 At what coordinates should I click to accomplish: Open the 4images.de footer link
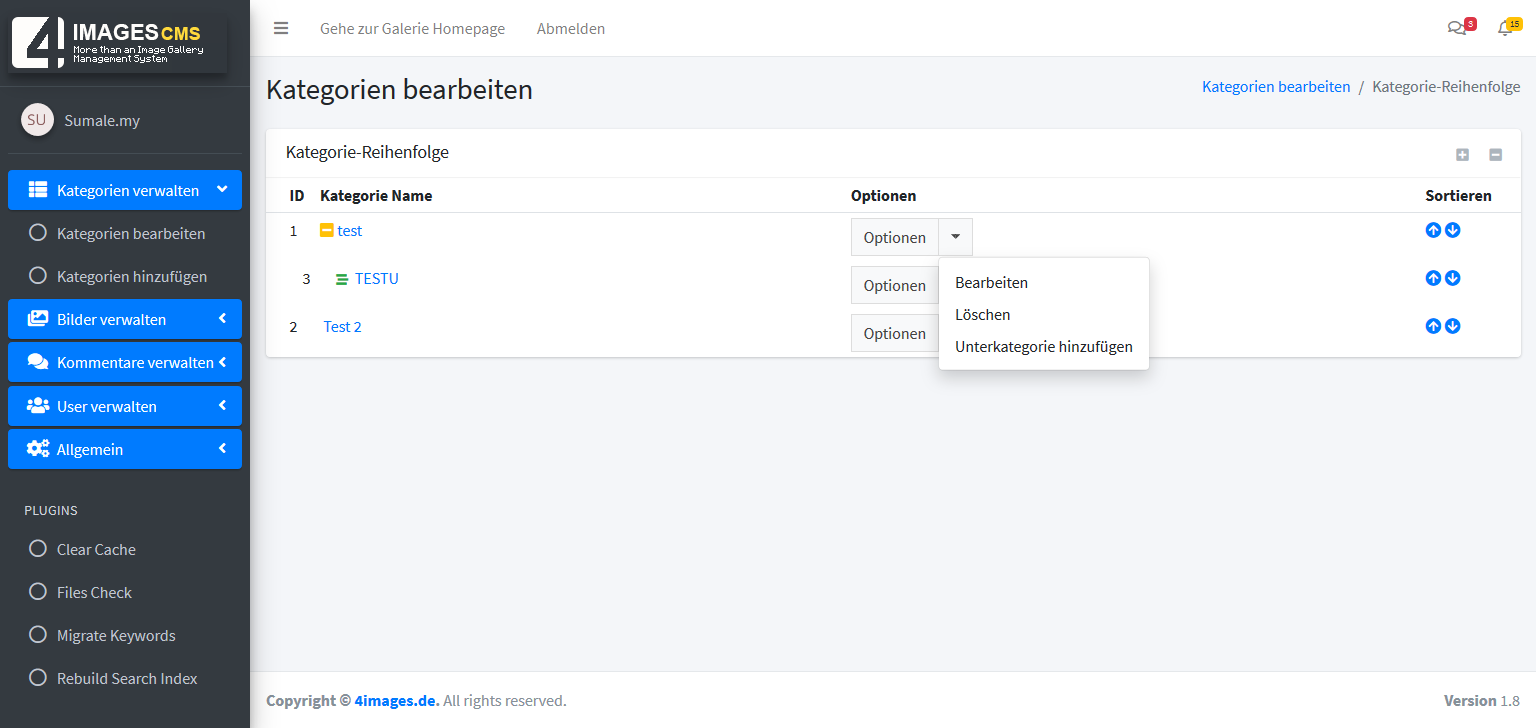396,700
